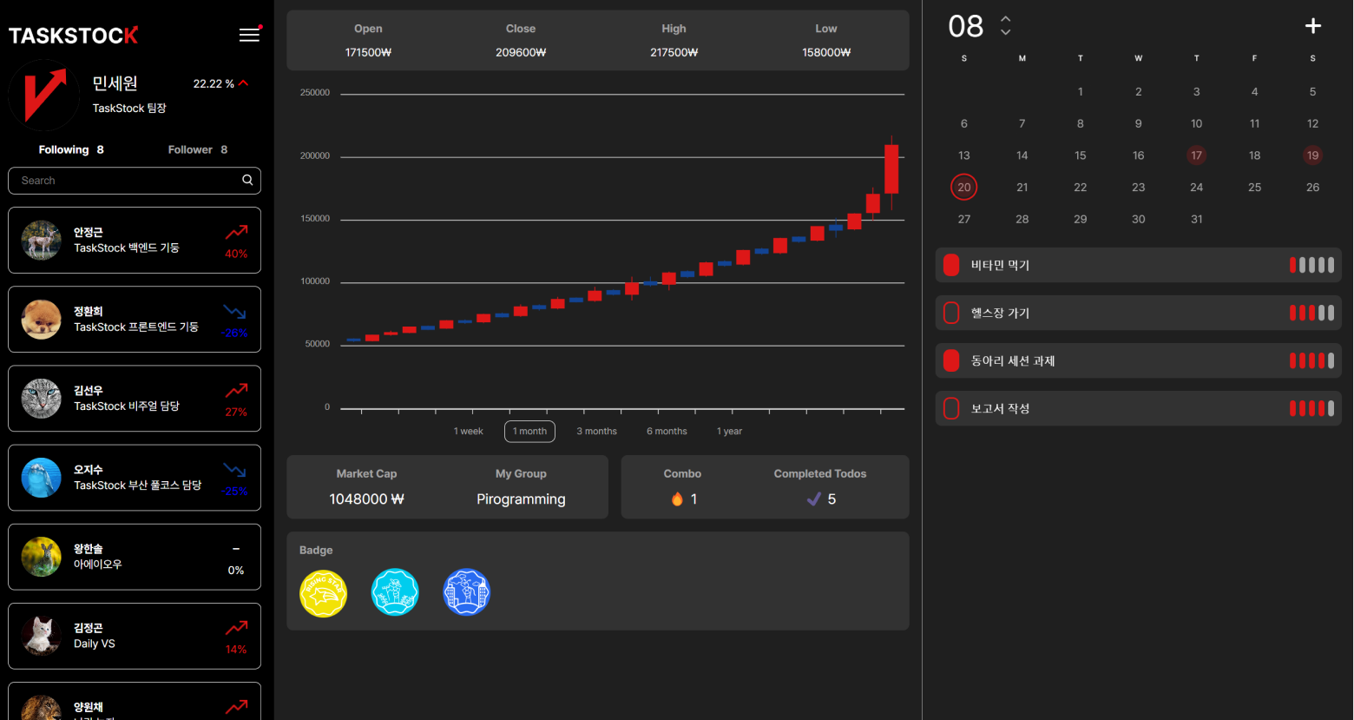
Task: Switch chart range to 1 year
Action: pyautogui.click(x=728, y=431)
